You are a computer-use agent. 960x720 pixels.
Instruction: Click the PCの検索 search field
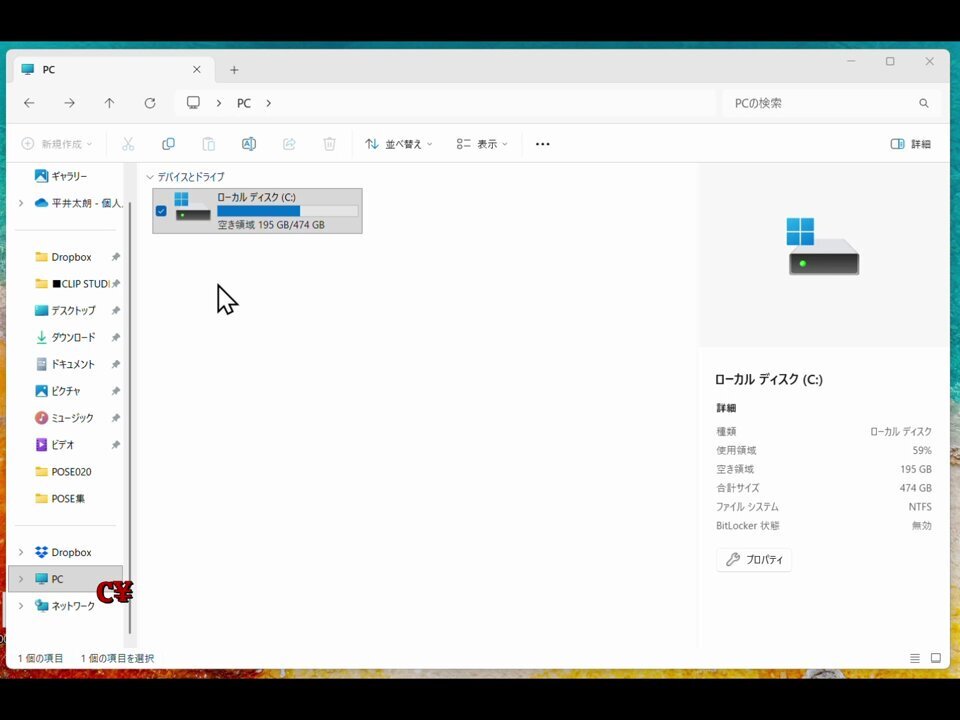coord(820,103)
